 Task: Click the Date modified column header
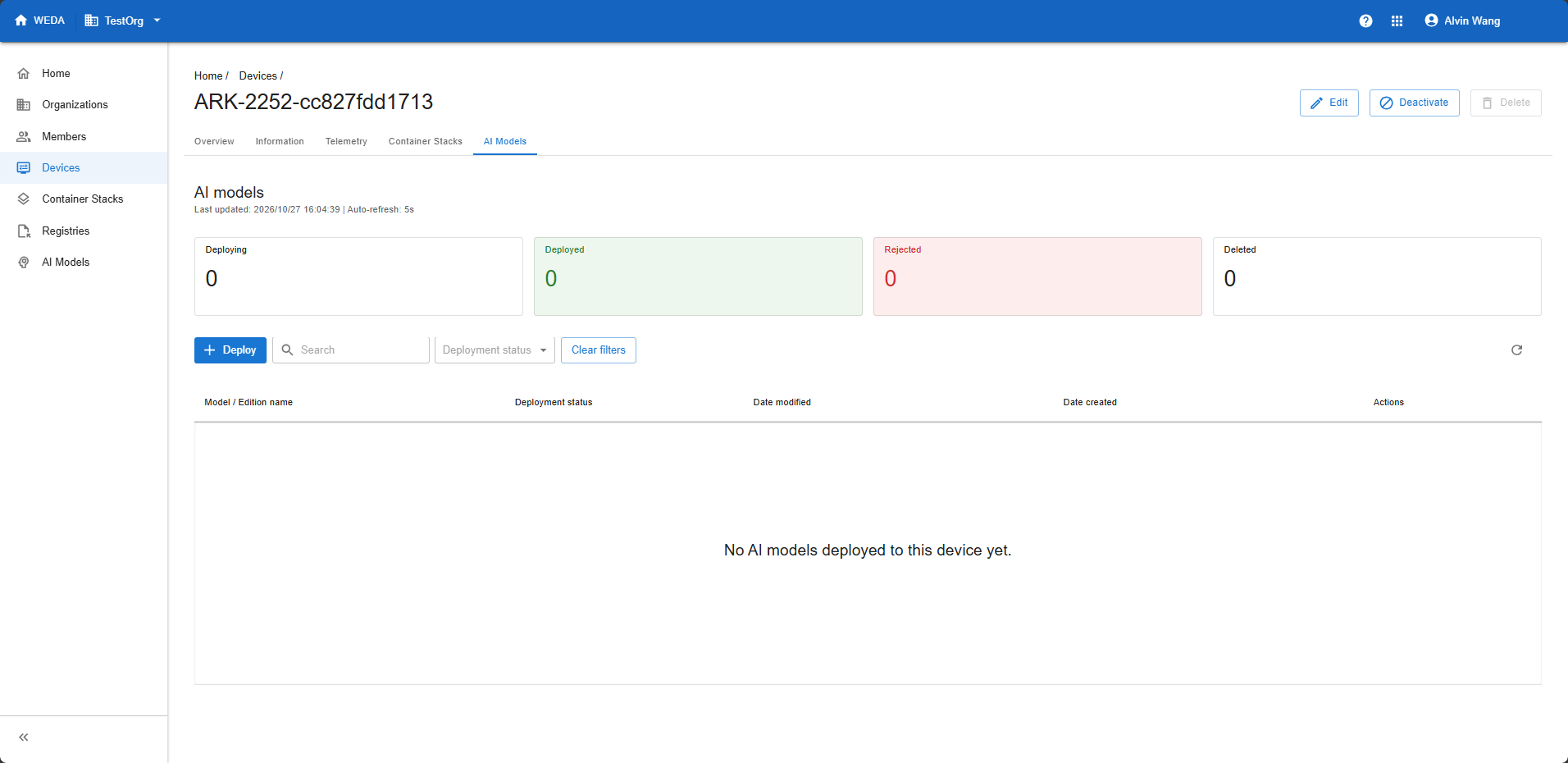point(782,402)
